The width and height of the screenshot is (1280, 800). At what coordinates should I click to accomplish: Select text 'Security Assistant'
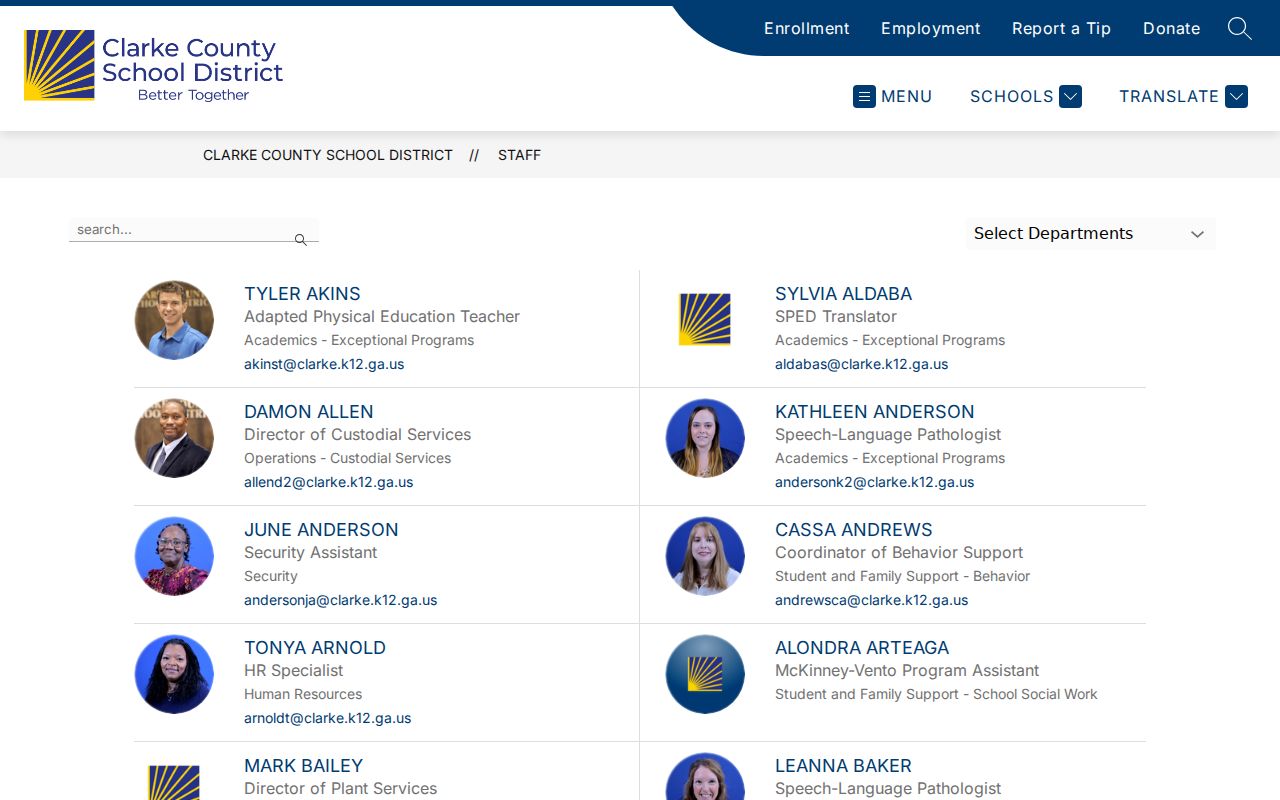[x=311, y=553]
